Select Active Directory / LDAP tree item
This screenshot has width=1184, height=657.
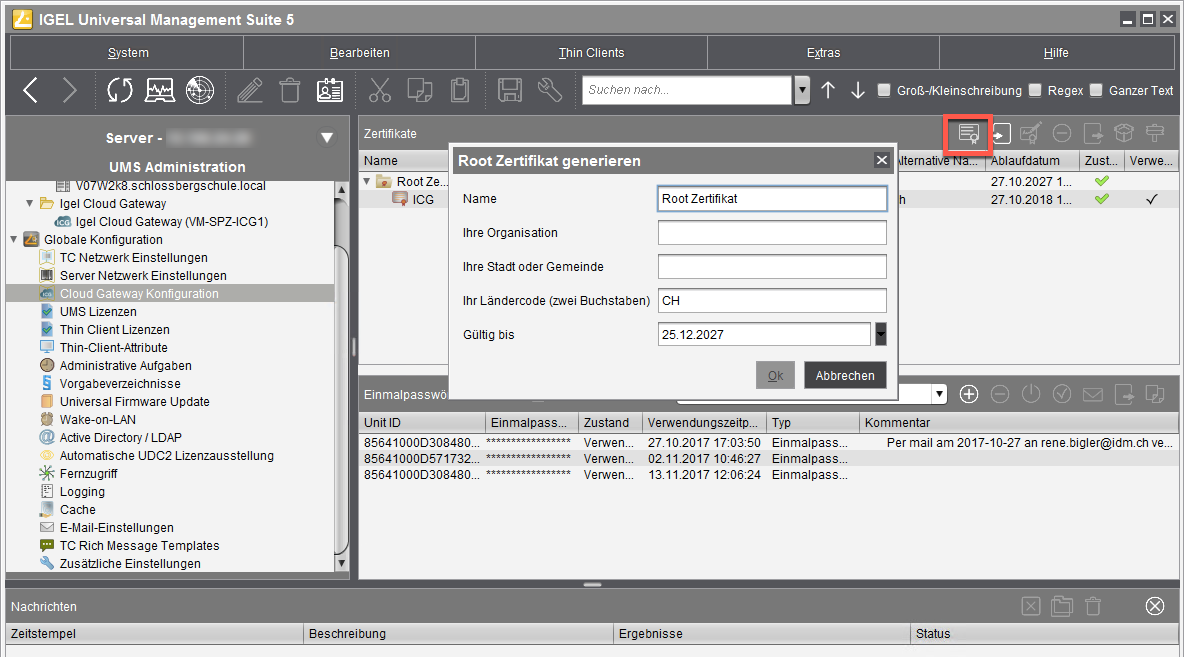coord(121,438)
